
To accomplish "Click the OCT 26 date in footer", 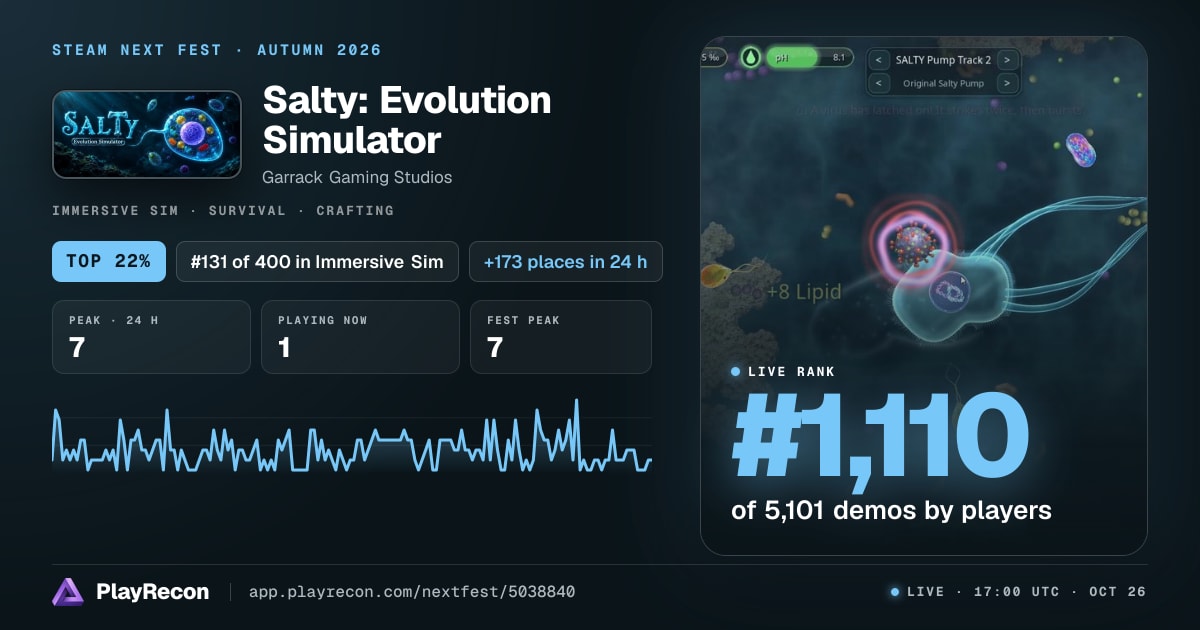I will (x=1117, y=592).
